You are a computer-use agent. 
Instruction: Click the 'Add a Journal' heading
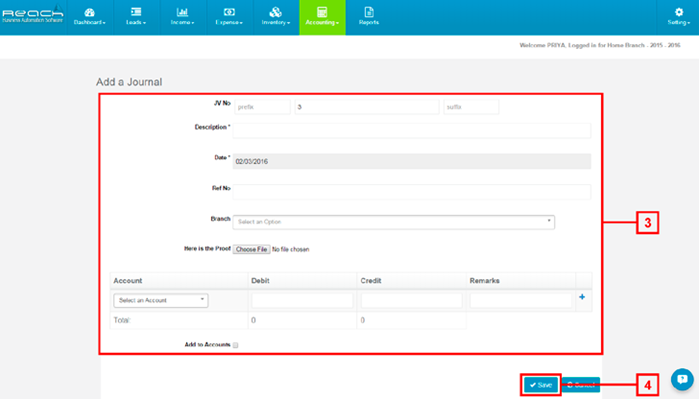pos(129,82)
